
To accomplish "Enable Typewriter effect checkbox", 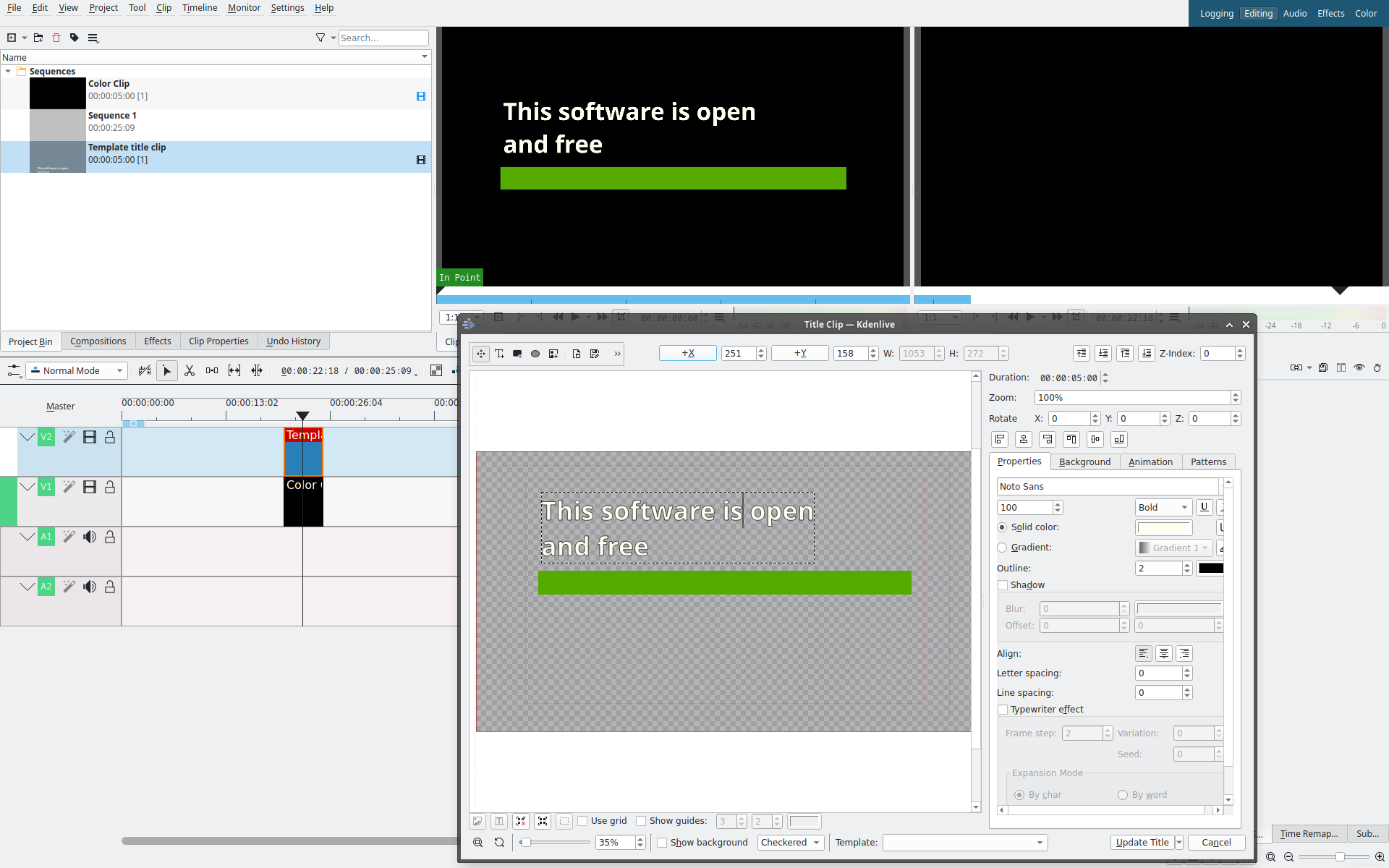I will [1003, 710].
